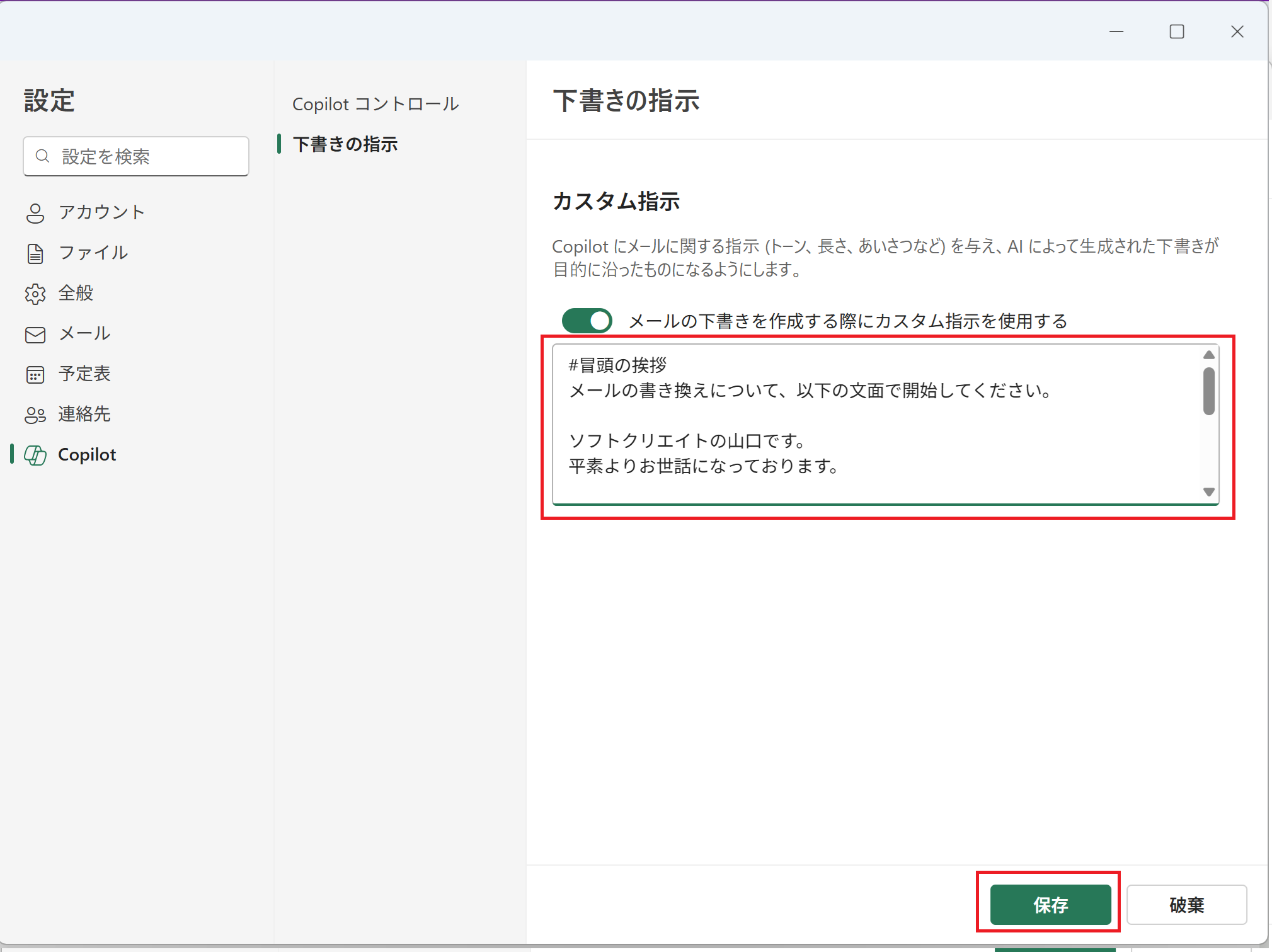Screen dimensions: 1272x952
Task: Open the メール settings category
Action: coord(84,334)
